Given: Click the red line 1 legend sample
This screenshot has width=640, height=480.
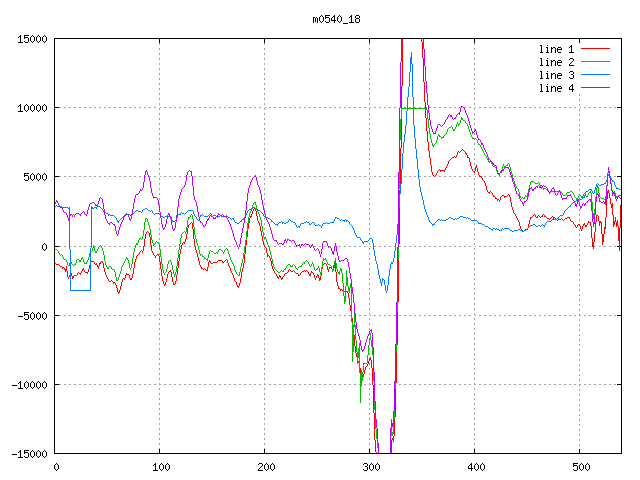Looking at the screenshot, I should [596, 49].
